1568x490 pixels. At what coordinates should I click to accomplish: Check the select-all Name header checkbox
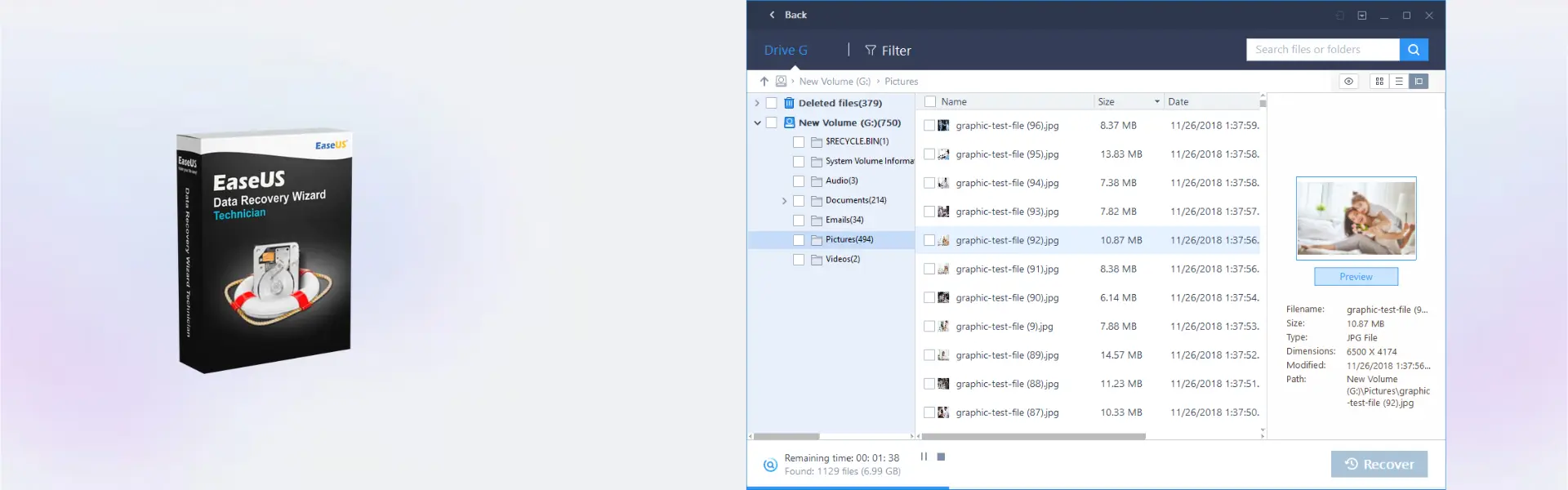(930, 102)
